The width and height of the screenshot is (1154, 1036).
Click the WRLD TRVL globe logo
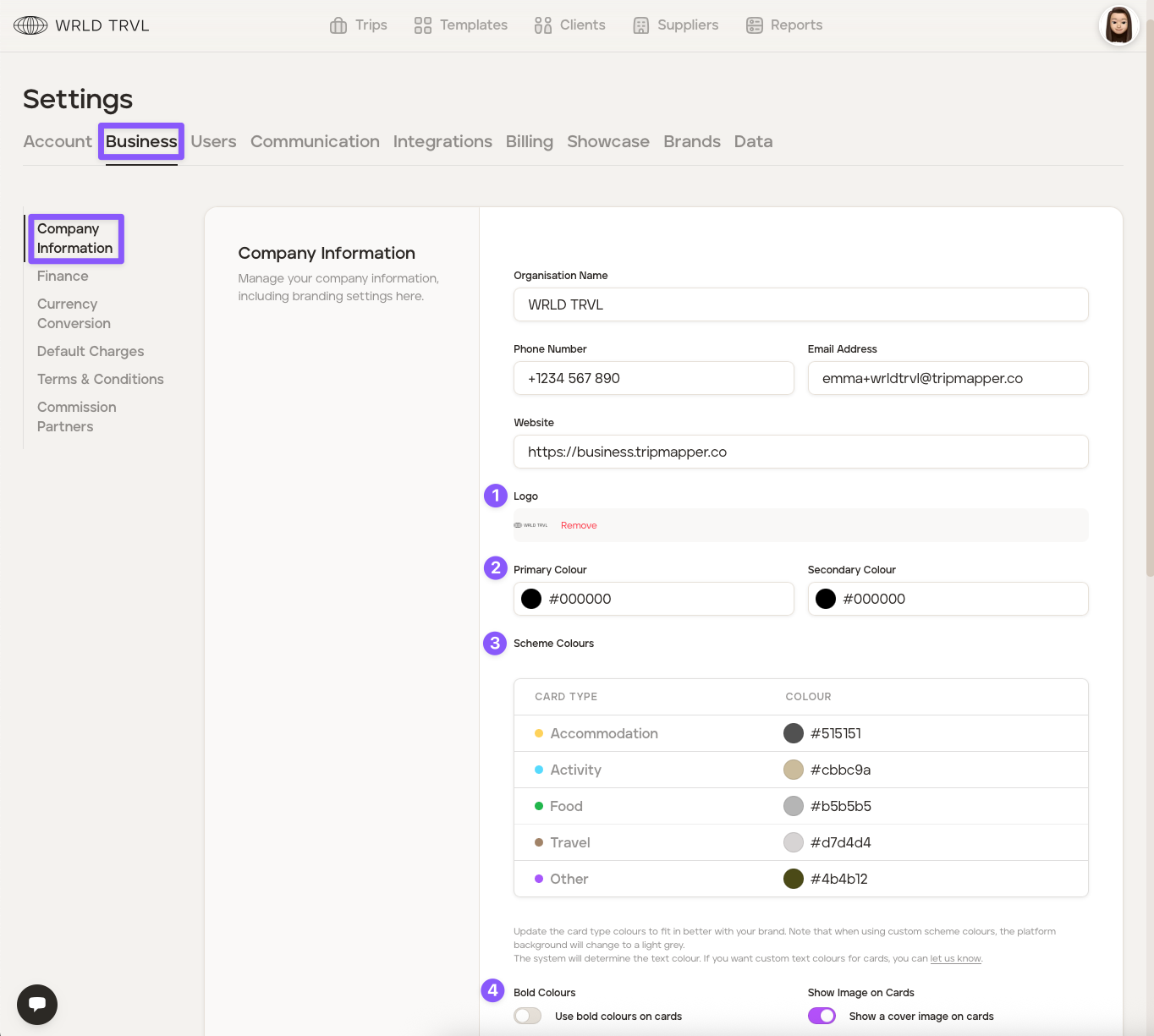(x=31, y=25)
